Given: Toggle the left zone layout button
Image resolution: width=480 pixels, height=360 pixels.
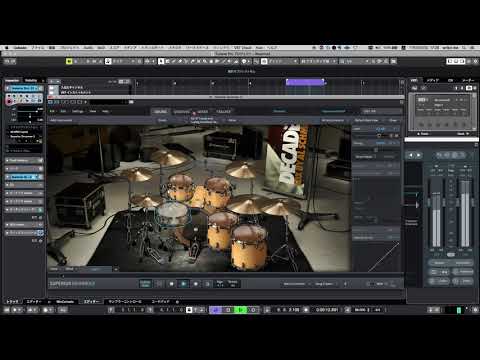Looking at the screenshot, I should [x=450, y=61].
